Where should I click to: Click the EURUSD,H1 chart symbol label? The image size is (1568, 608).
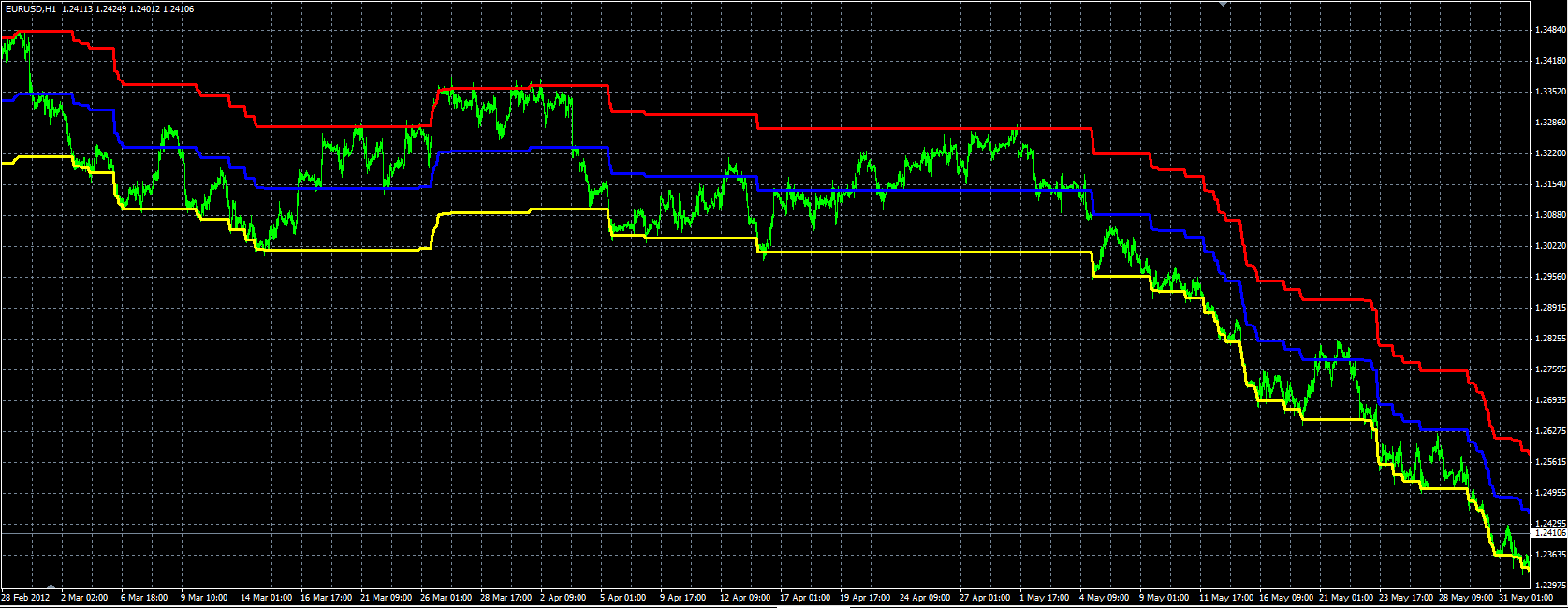[x=31, y=8]
